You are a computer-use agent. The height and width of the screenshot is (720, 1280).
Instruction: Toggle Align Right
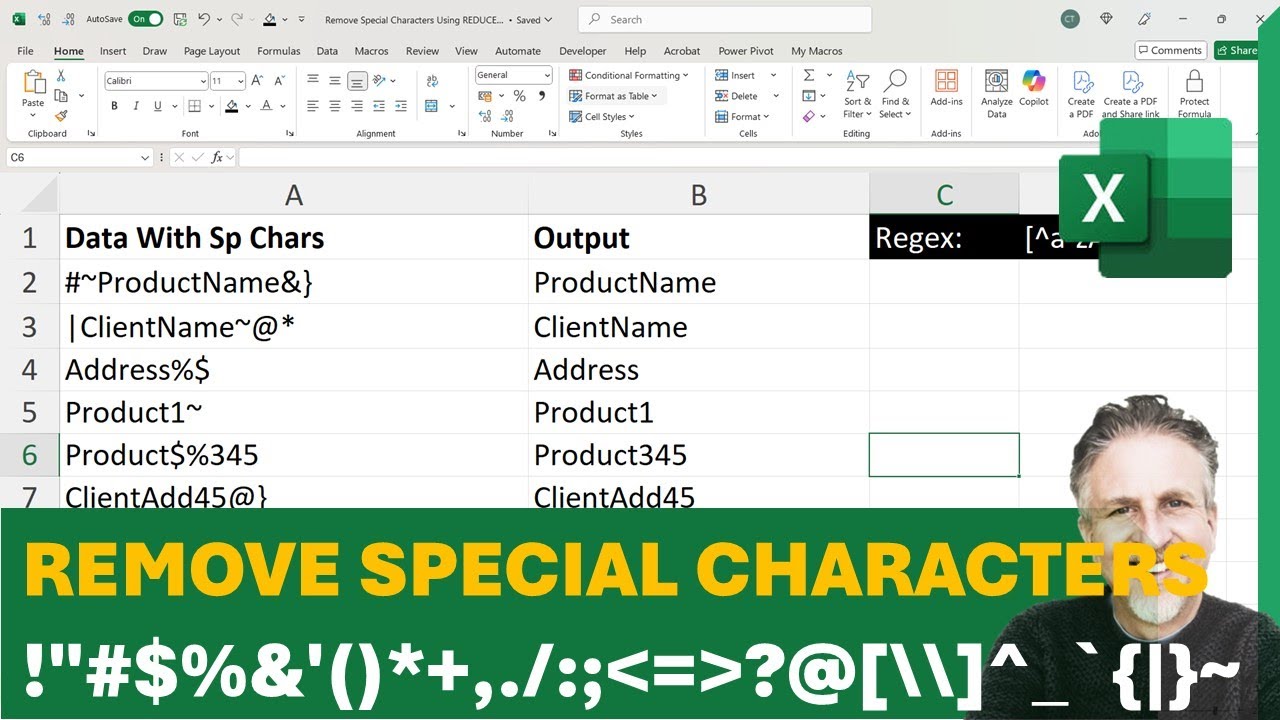355,106
